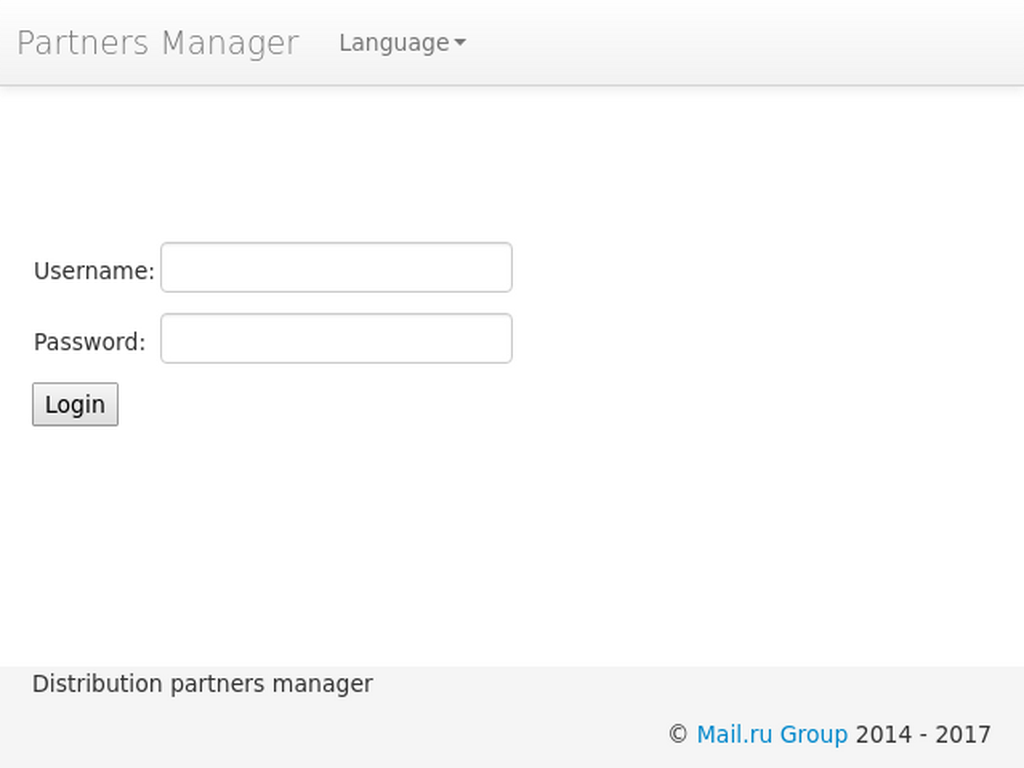Click the Login button

[75, 404]
